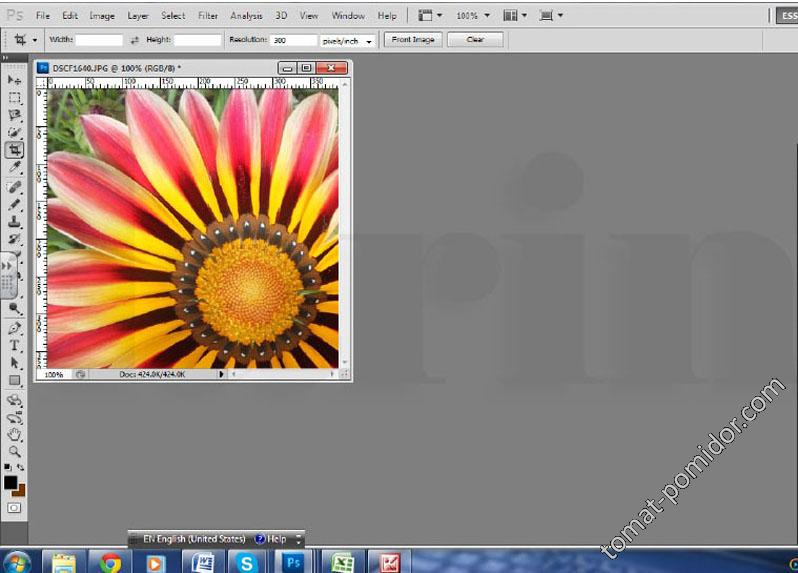Expand the status bar info arrow

click(x=223, y=374)
